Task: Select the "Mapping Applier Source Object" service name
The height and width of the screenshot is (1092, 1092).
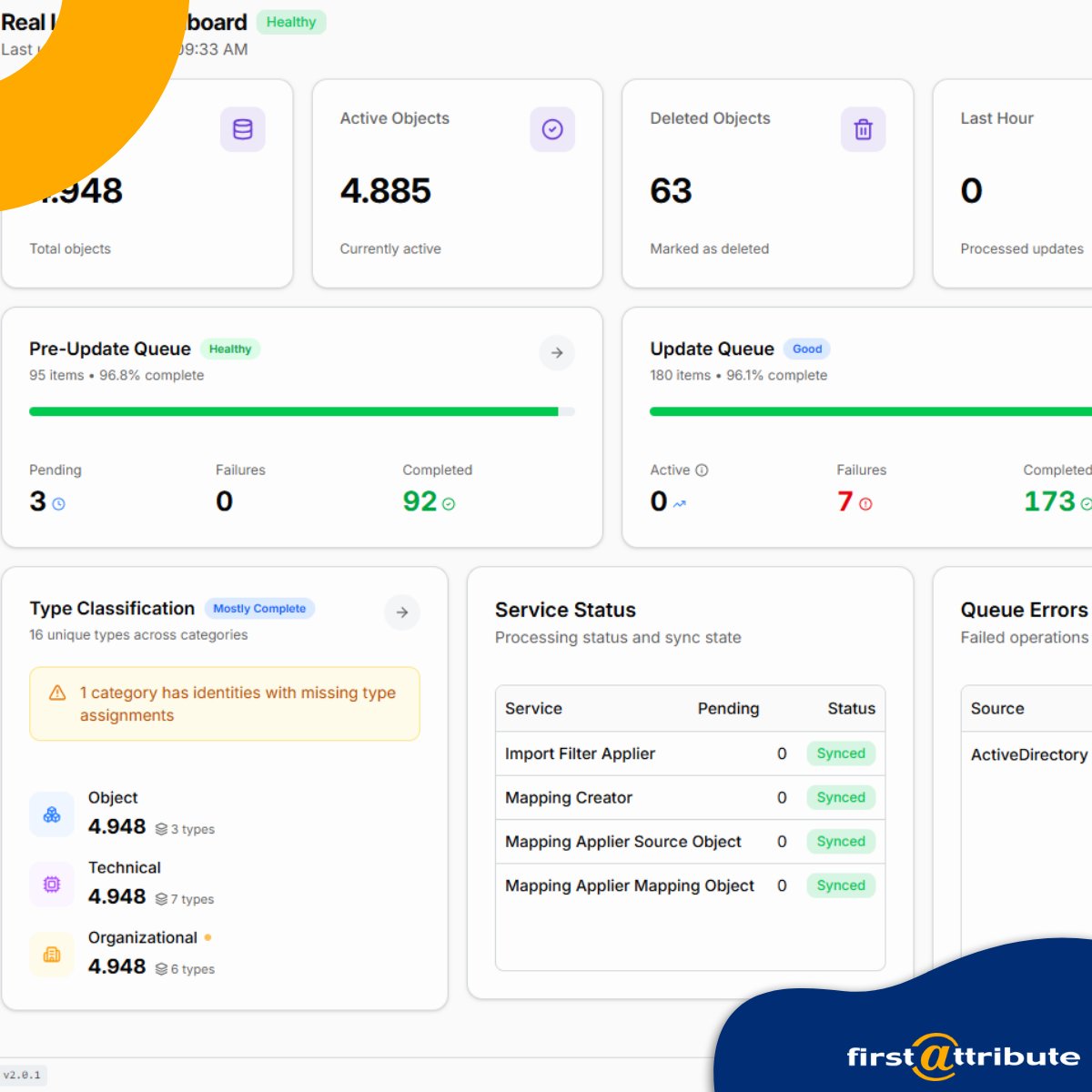Action: (x=623, y=842)
